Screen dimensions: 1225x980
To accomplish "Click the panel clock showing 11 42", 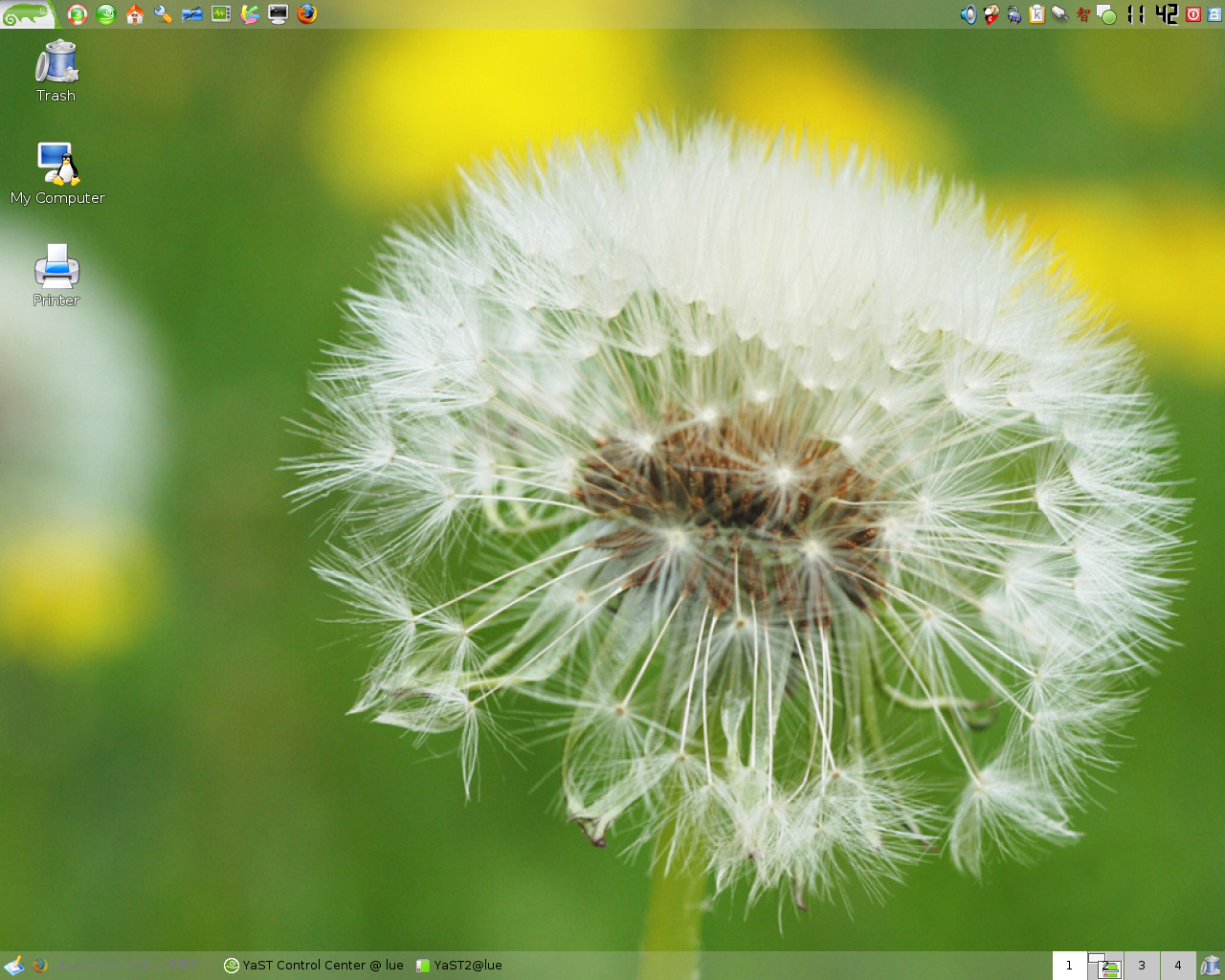I will click(x=1152, y=14).
